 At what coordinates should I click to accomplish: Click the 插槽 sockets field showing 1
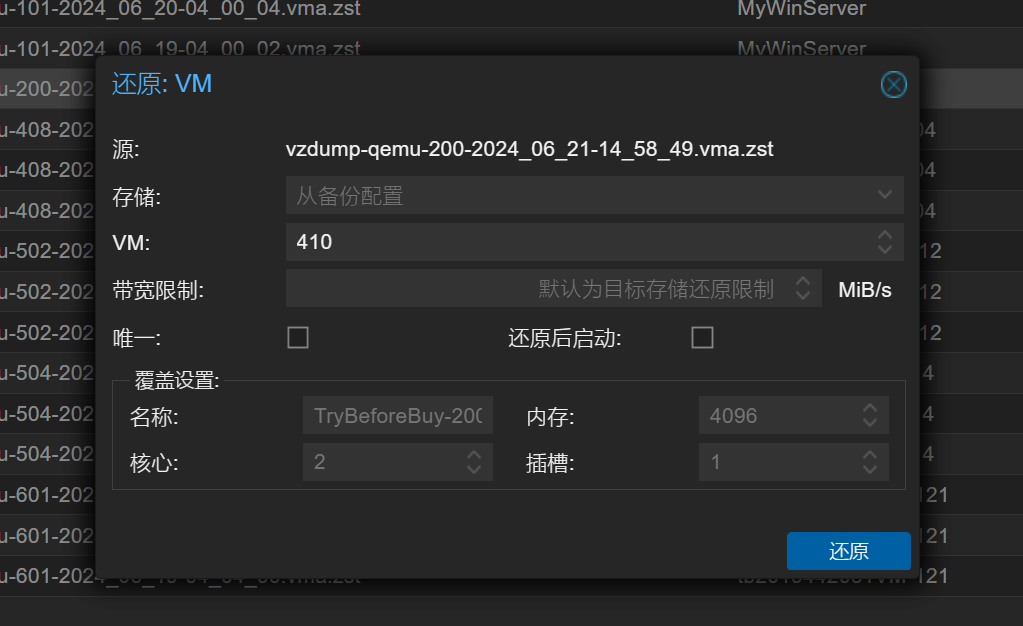pos(793,462)
